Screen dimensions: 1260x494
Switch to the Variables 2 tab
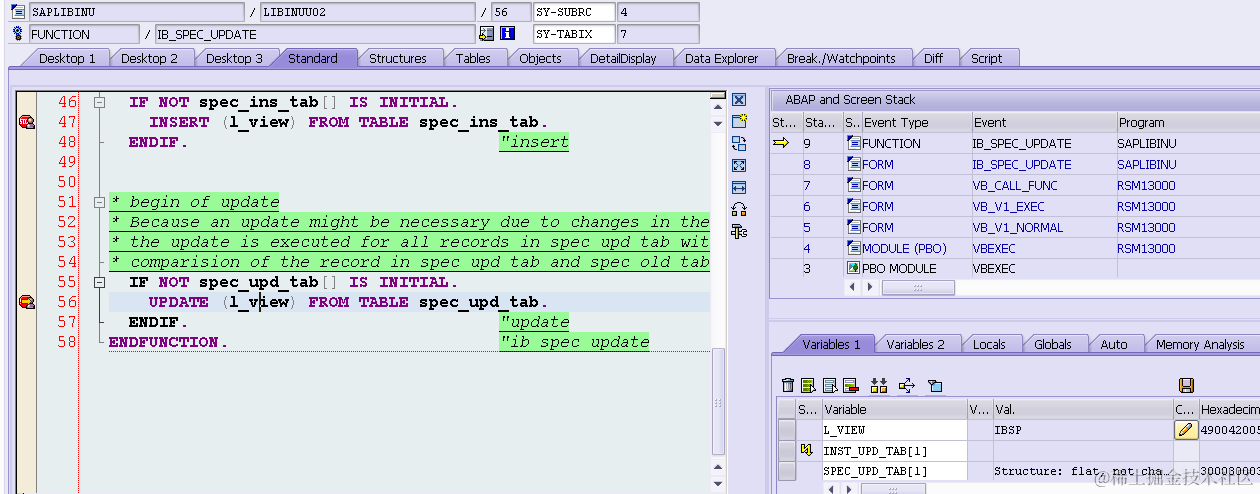pos(915,344)
